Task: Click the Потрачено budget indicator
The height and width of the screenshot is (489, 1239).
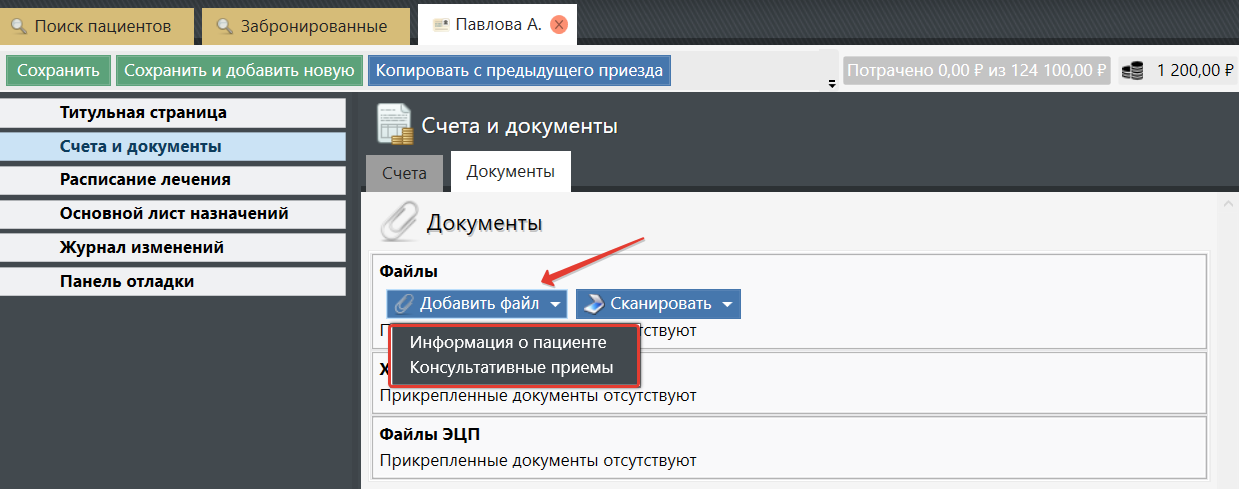Action: [x=975, y=71]
